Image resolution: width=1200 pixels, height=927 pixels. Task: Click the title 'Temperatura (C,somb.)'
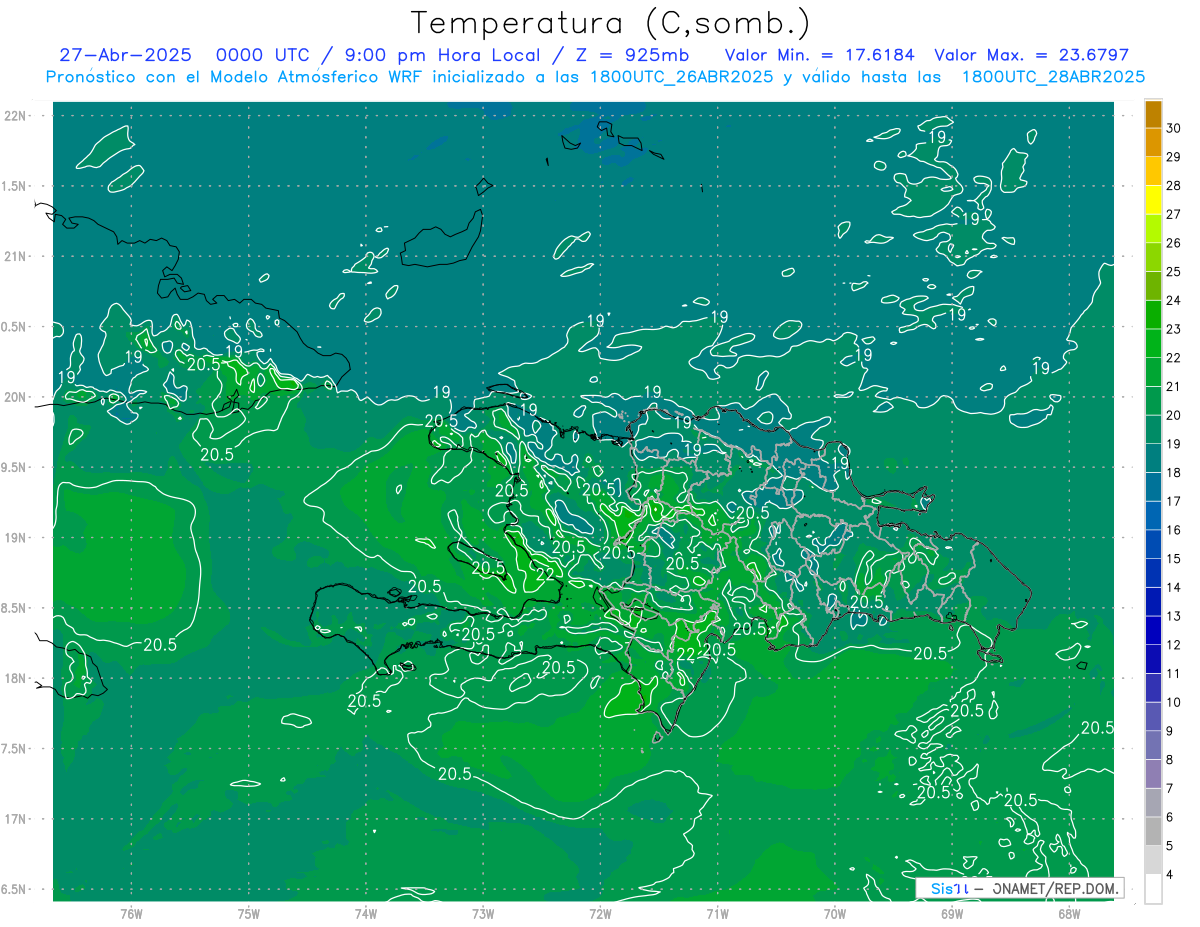tap(611, 23)
